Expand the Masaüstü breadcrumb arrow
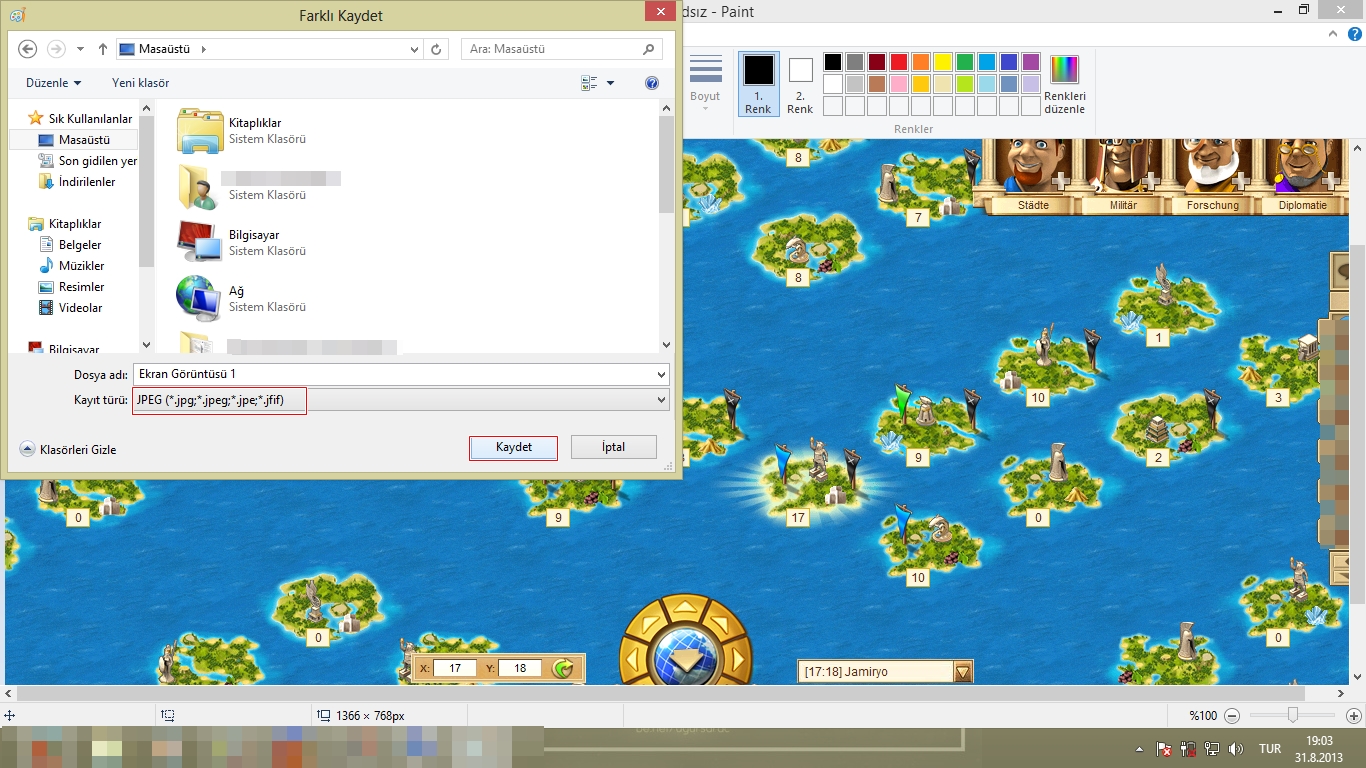Screen dimensions: 1366x768 point(204,49)
